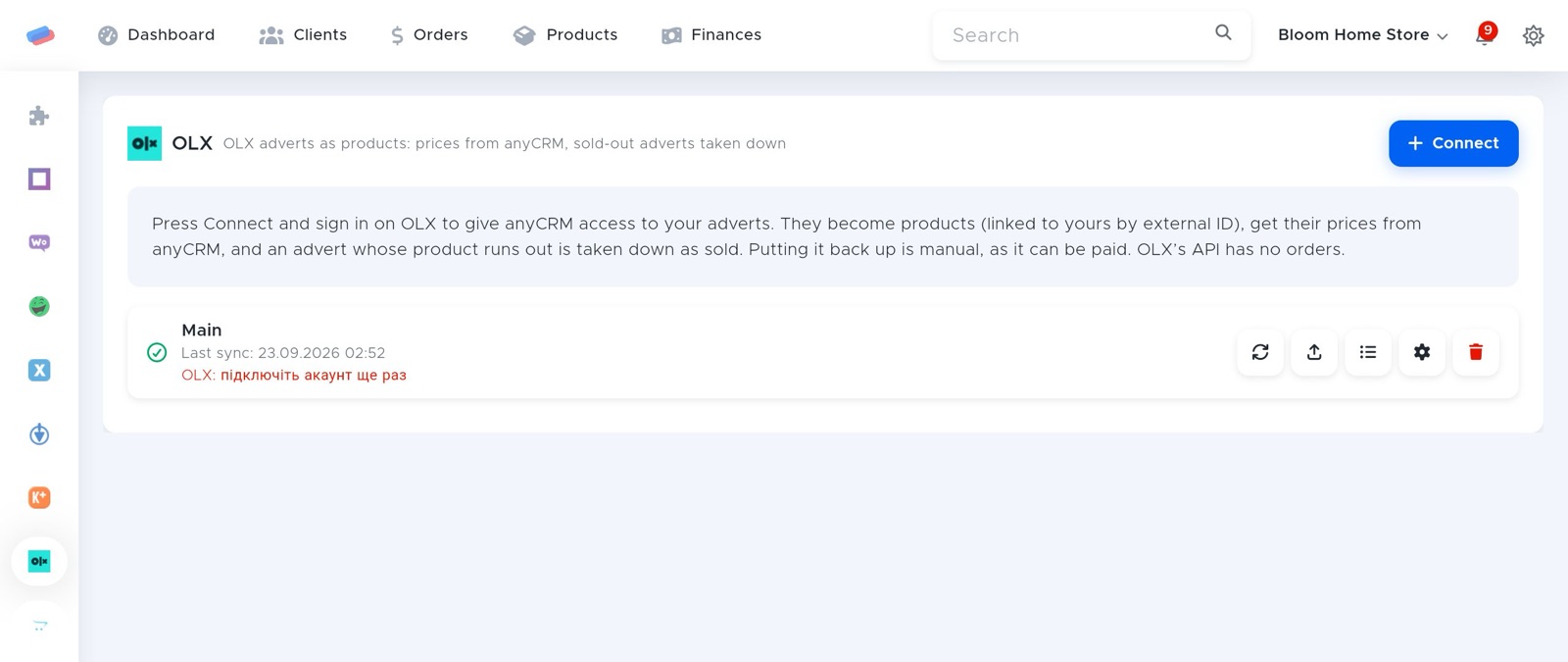This screenshot has width=1568, height=662.
Task: Open the Finances menu
Action: click(x=711, y=35)
